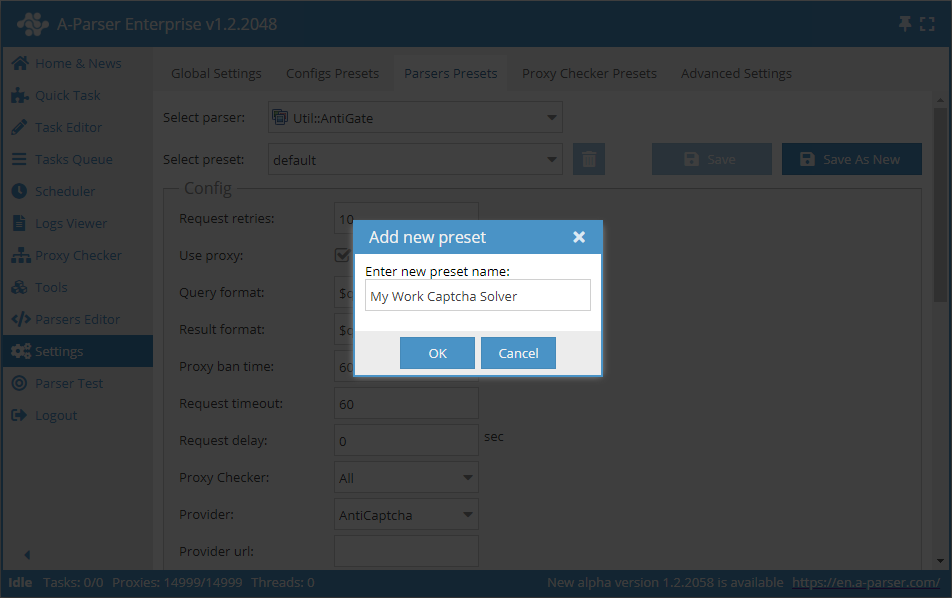Image resolution: width=952 pixels, height=598 pixels.
Task: Open Task Editor via its pencil icon
Action: coord(19,127)
